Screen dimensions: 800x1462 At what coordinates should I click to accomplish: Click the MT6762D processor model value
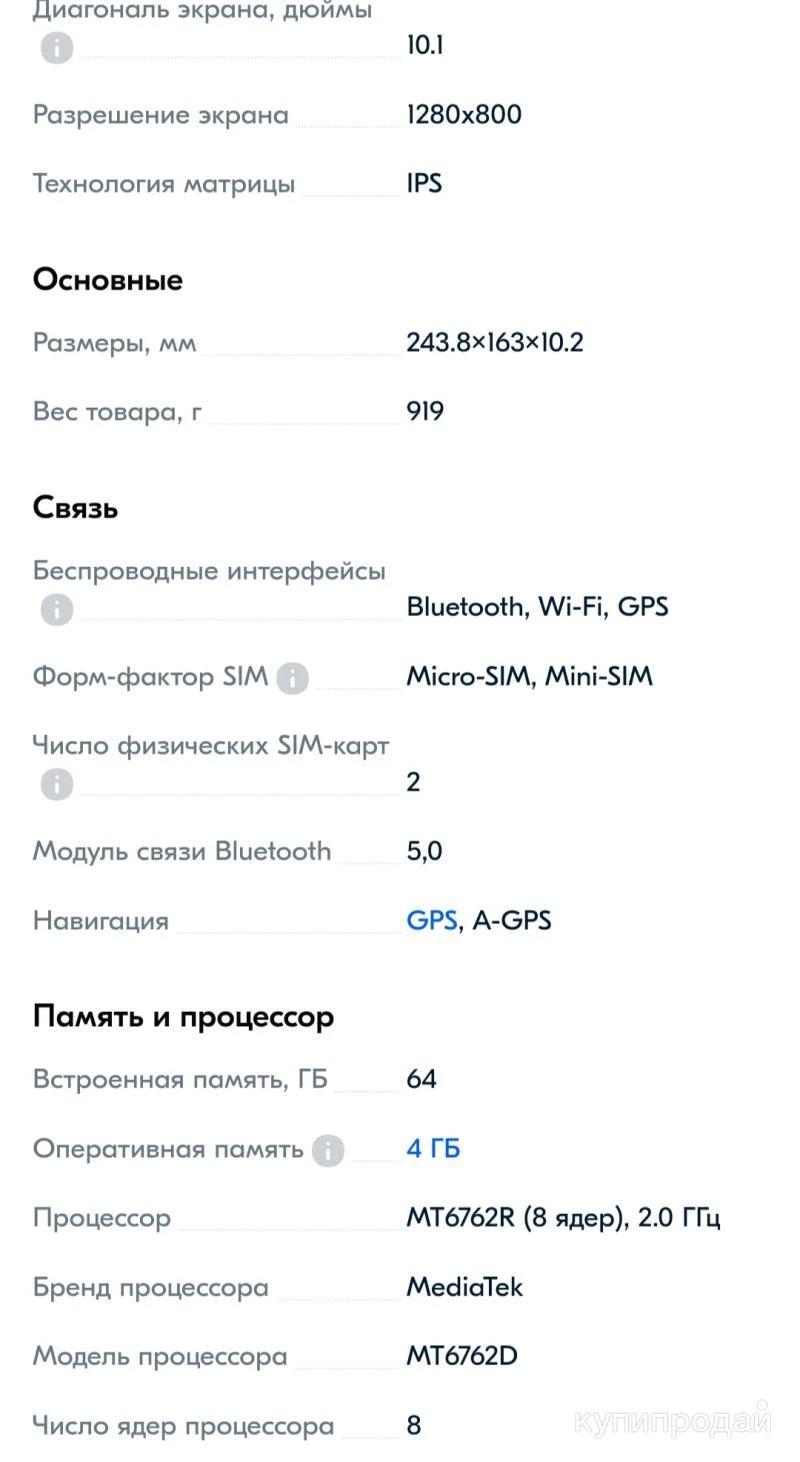[461, 1357]
